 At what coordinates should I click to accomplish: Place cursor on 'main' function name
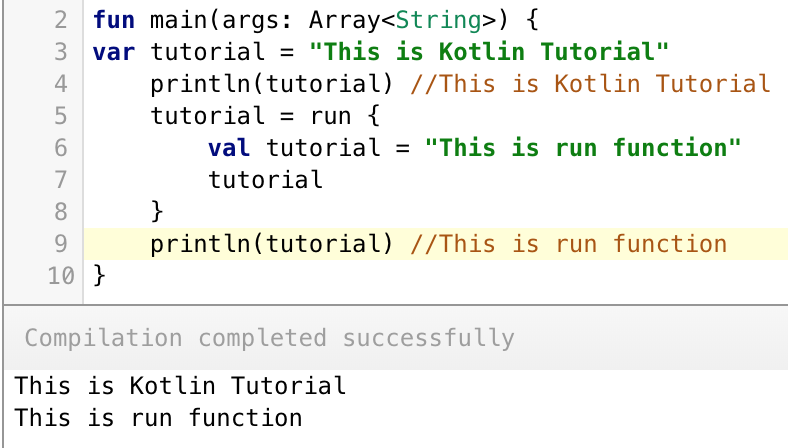tap(170, 20)
